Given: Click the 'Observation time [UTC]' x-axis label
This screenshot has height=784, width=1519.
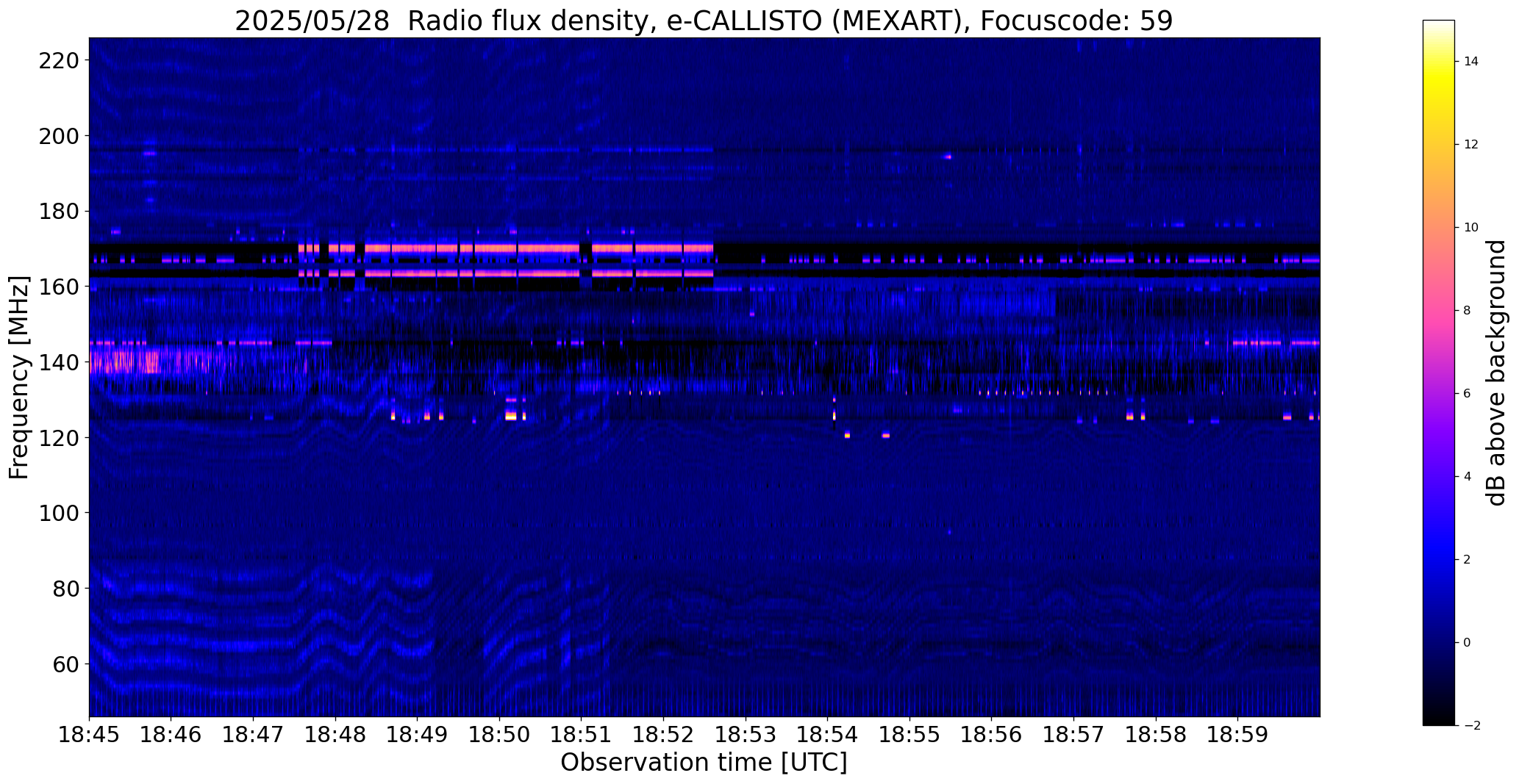Looking at the screenshot, I should (x=704, y=763).
